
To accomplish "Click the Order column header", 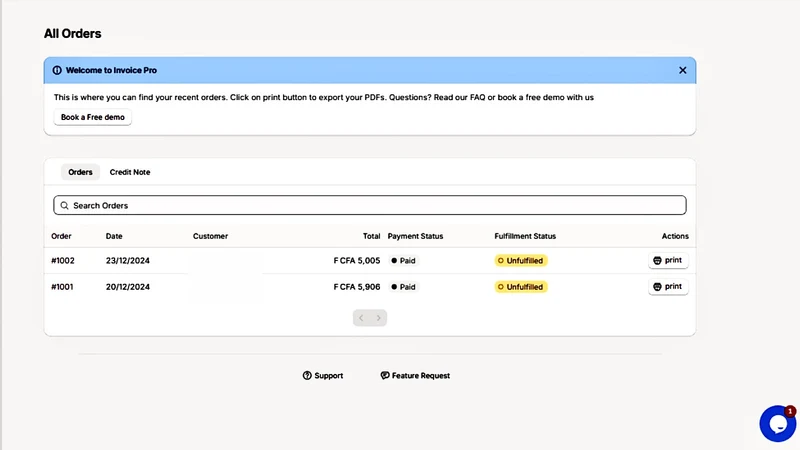I will (61, 236).
